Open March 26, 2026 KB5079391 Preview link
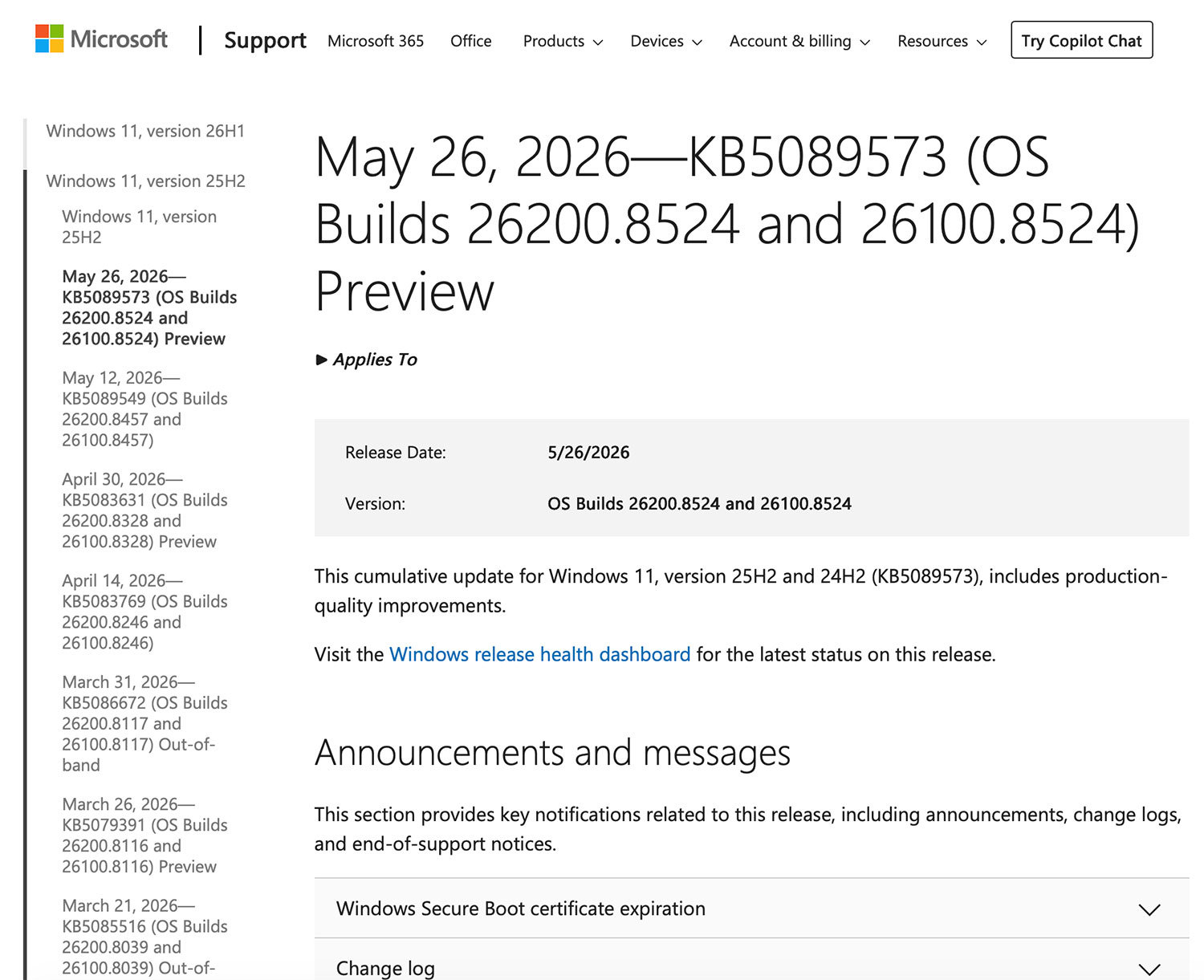The image size is (1204, 980). click(144, 835)
